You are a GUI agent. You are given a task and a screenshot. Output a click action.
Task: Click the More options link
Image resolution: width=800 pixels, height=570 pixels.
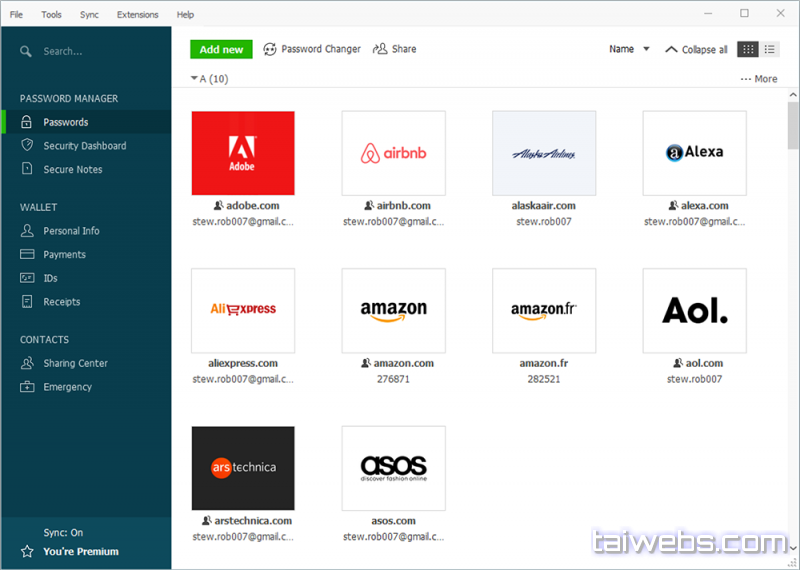759,79
